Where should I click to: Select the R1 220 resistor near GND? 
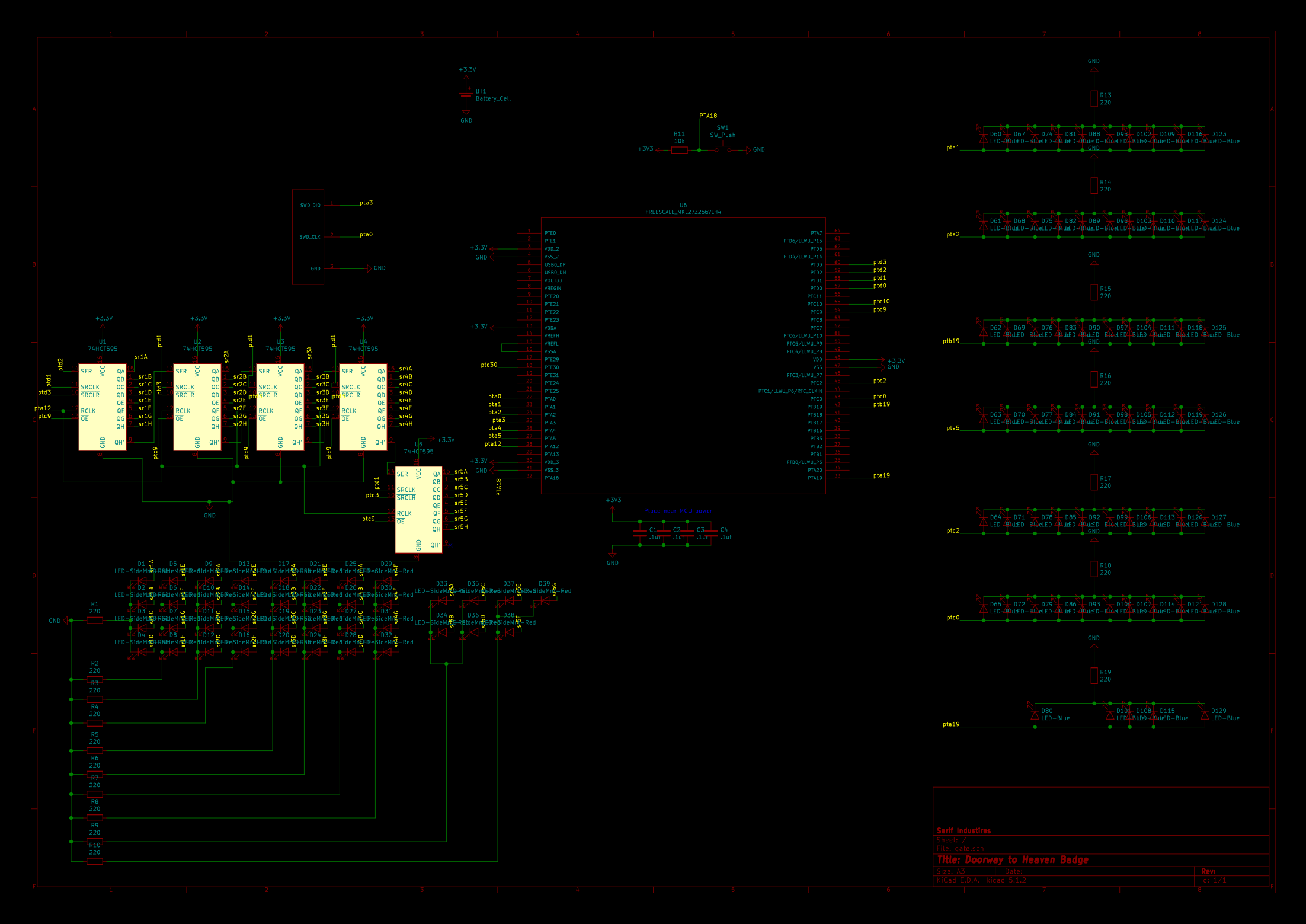(x=95, y=621)
